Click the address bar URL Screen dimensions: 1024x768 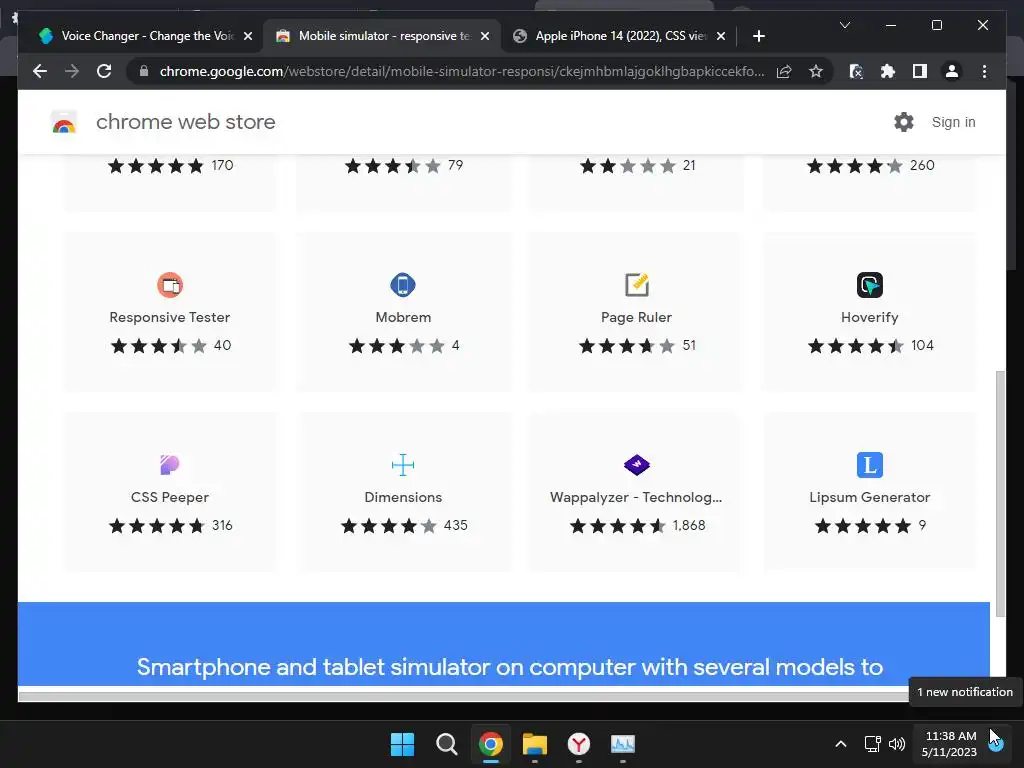(x=462, y=71)
